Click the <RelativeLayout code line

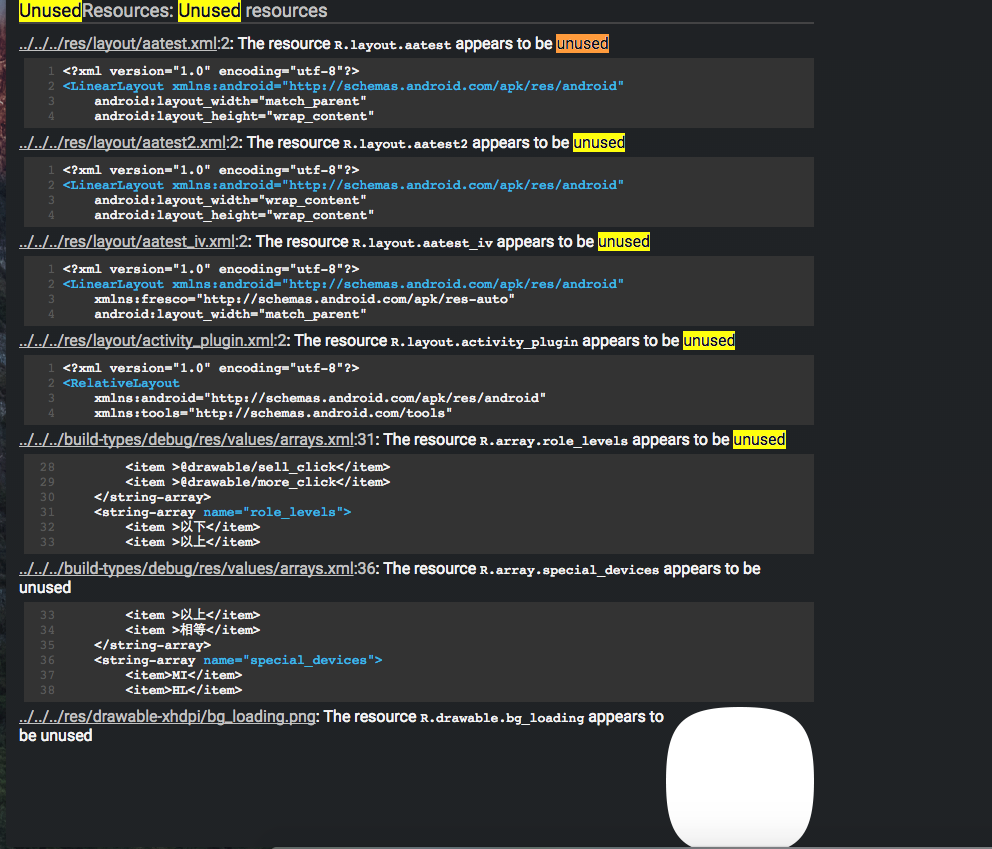coord(121,383)
